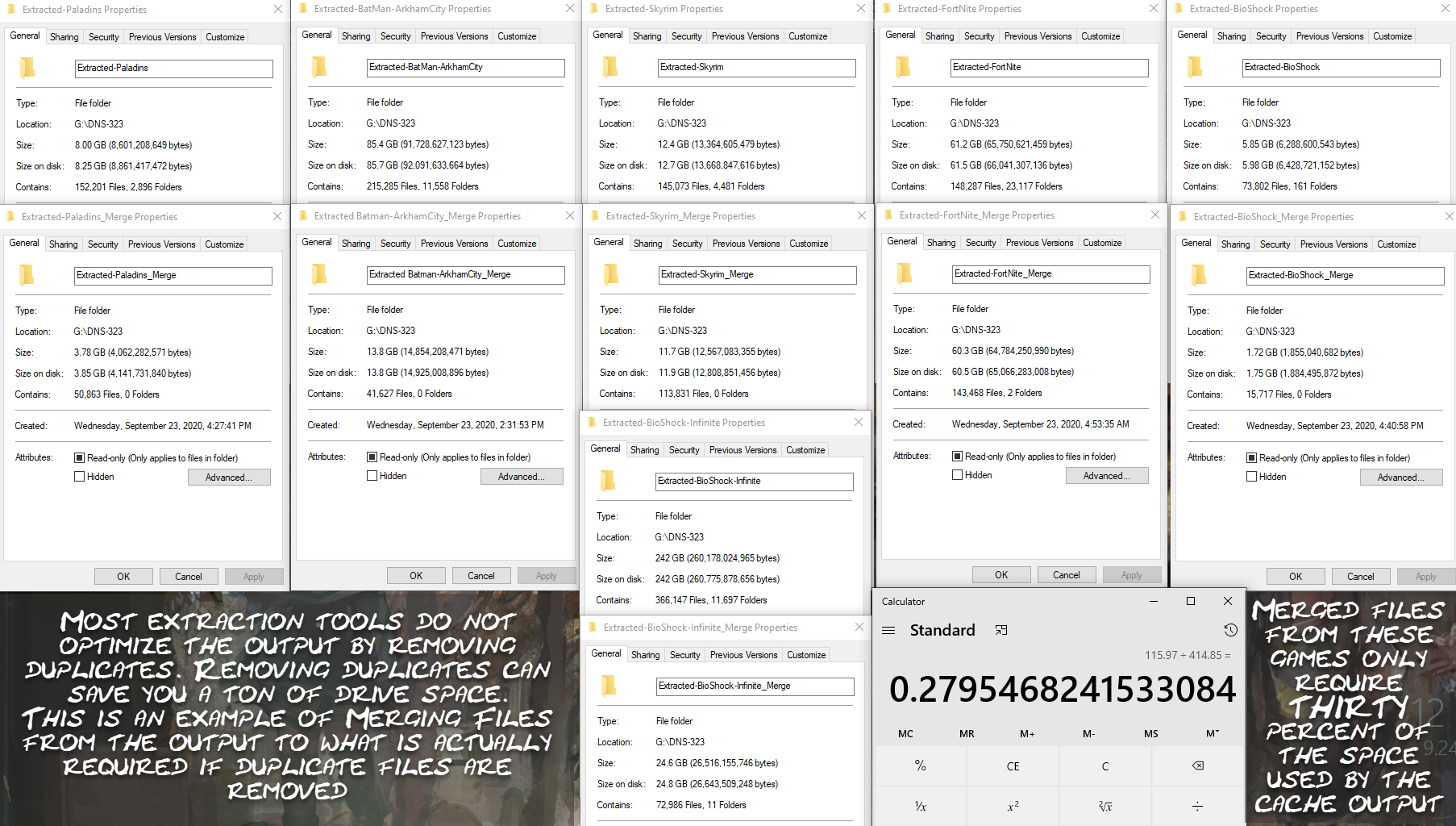Click the MC memory clear button
Viewport: 1456px width, 826px height.
(905, 734)
